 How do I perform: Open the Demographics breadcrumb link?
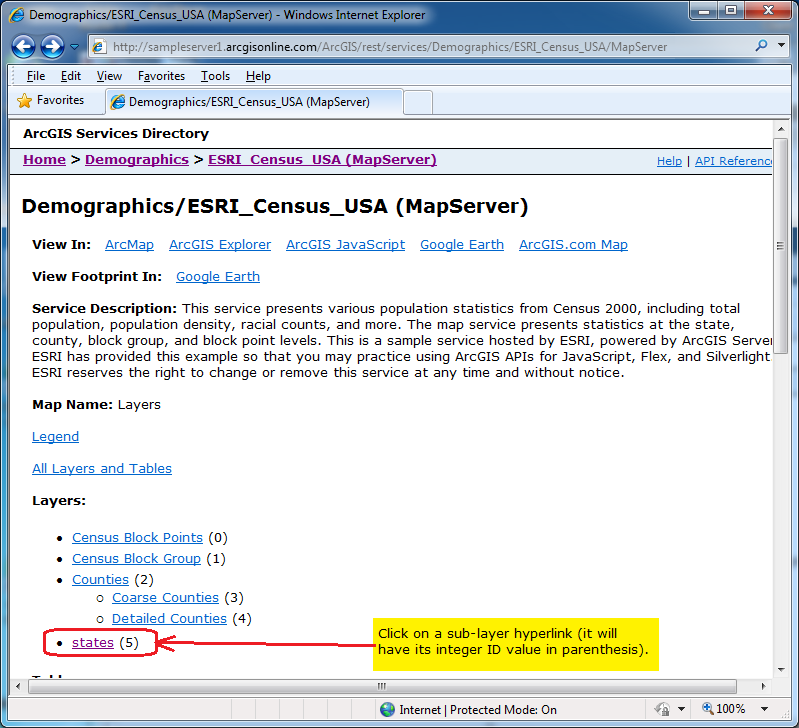[x=137, y=160]
